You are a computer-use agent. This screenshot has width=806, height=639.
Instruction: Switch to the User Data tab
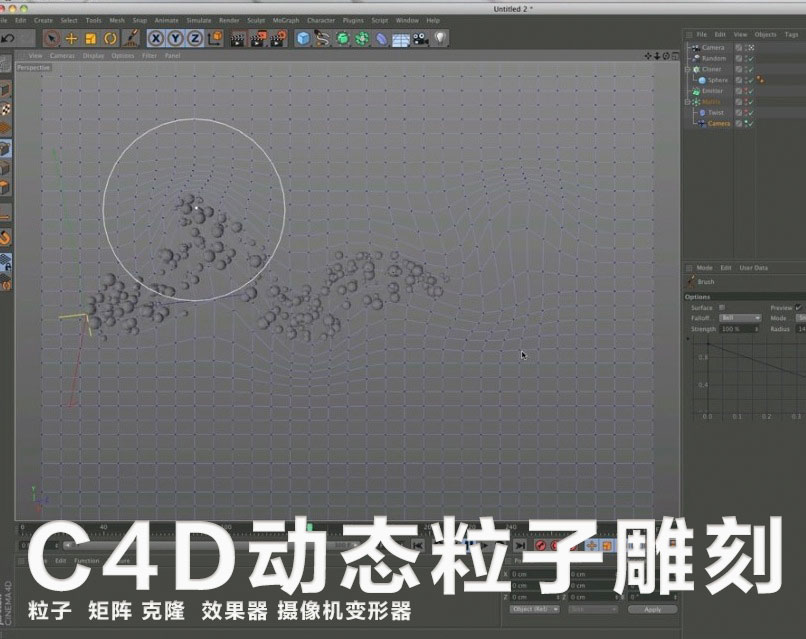click(753, 268)
